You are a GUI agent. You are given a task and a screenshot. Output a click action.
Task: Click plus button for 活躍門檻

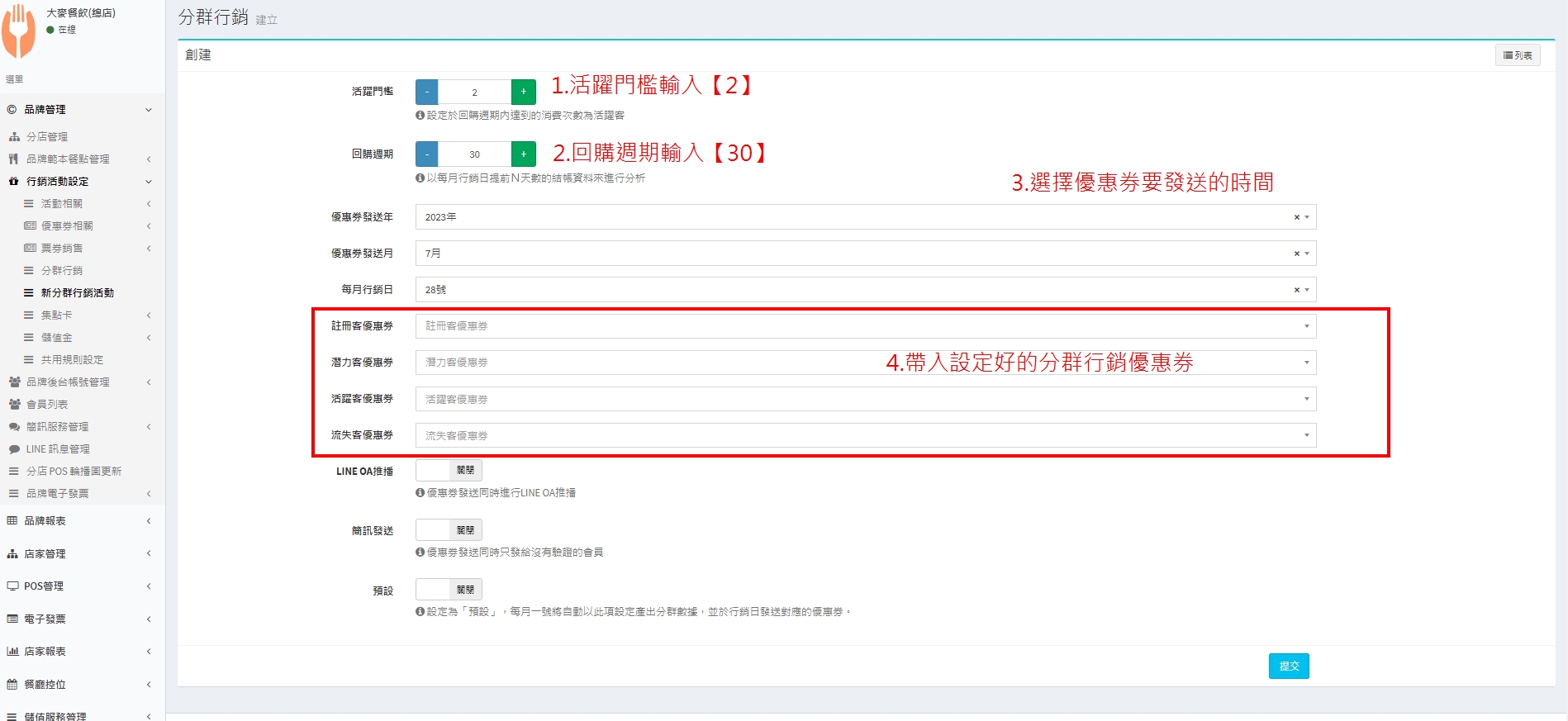coord(523,92)
